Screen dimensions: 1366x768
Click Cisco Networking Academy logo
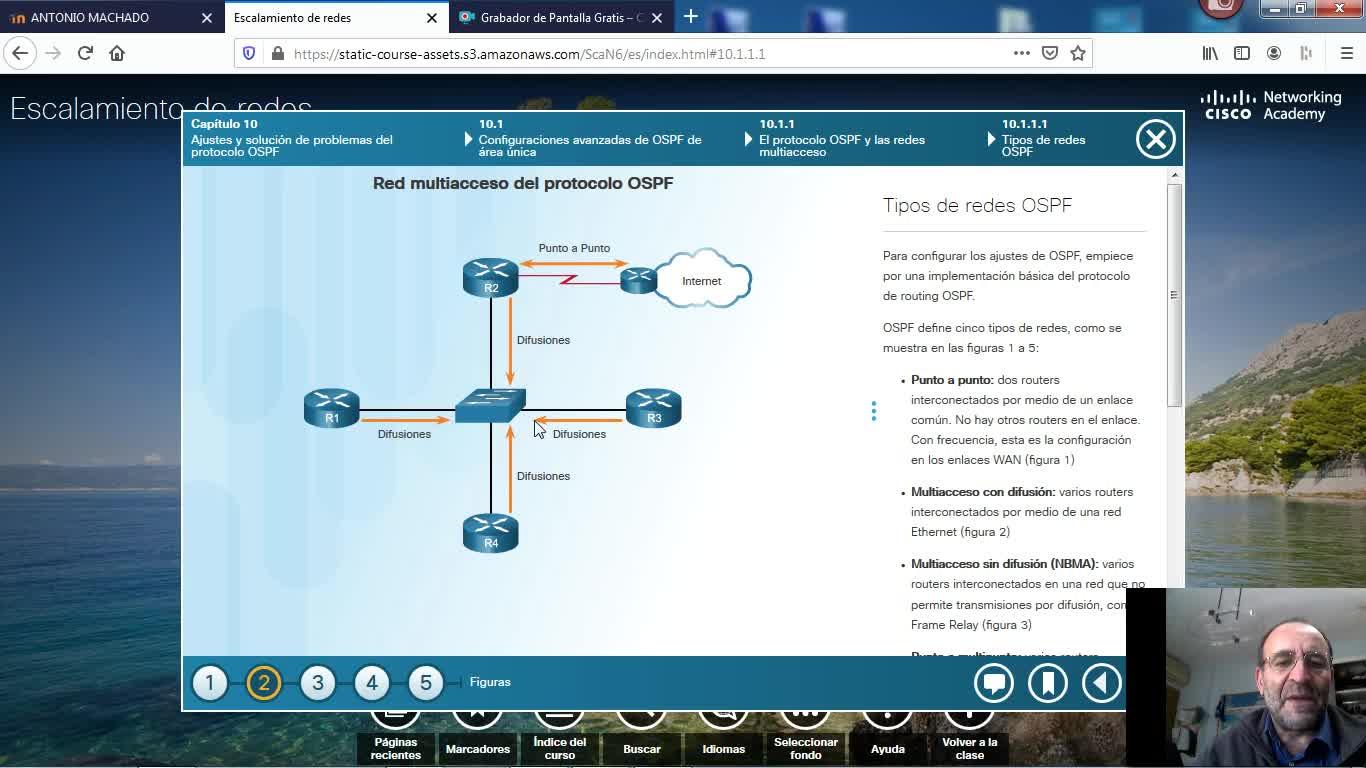[x=1271, y=105]
